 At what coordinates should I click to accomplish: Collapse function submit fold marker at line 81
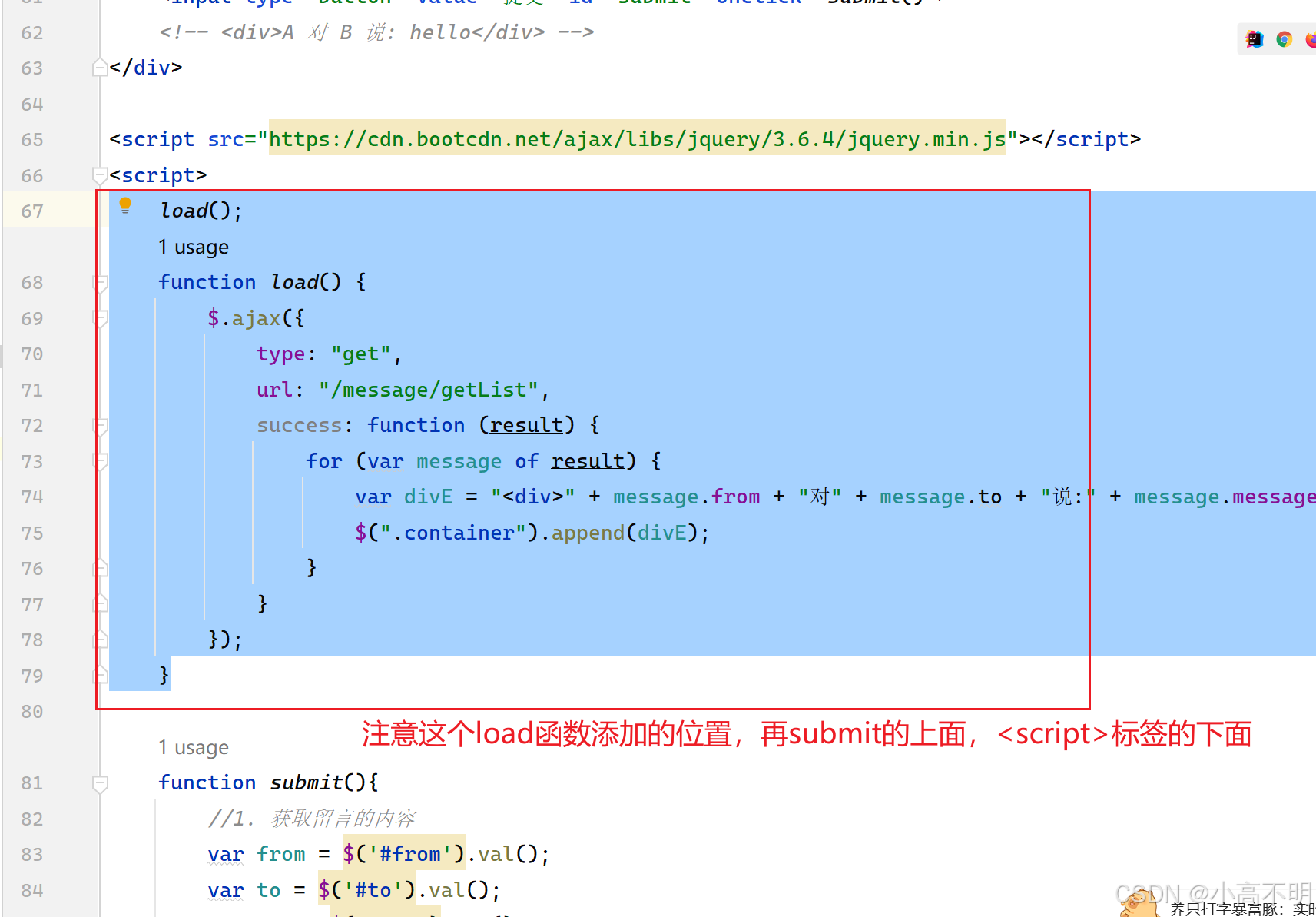click(x=100, y=783)
